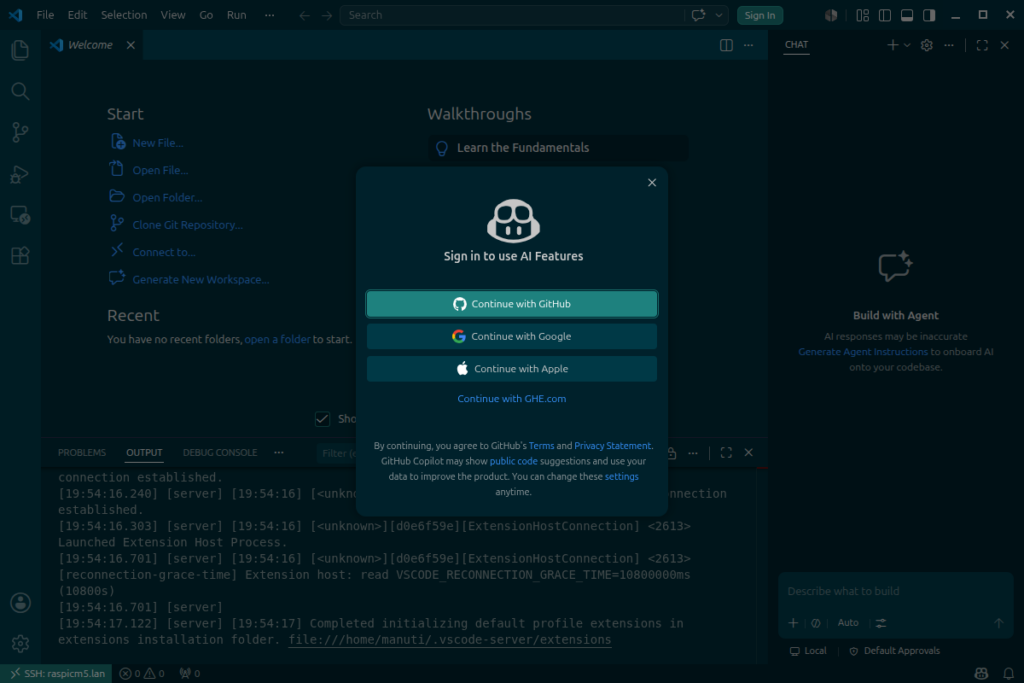
Task: Open Copilot status icon in status bar
Action: point(981,673)
